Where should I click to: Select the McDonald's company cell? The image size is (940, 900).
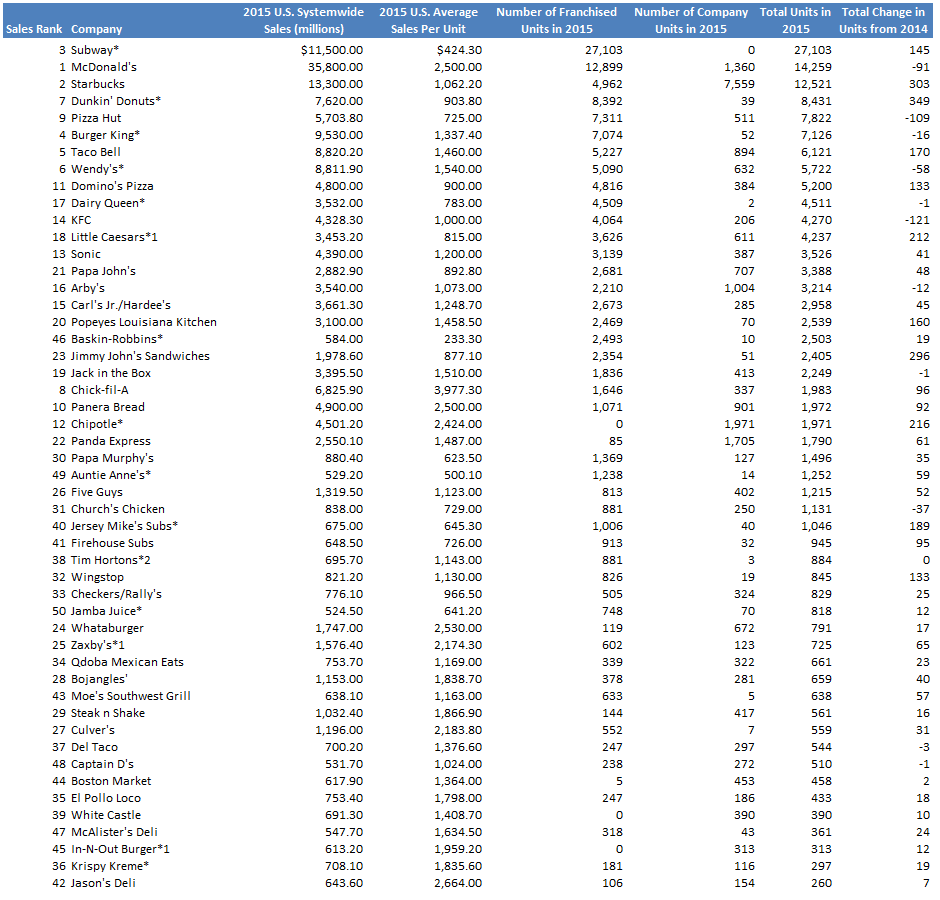tap(104, 67)
